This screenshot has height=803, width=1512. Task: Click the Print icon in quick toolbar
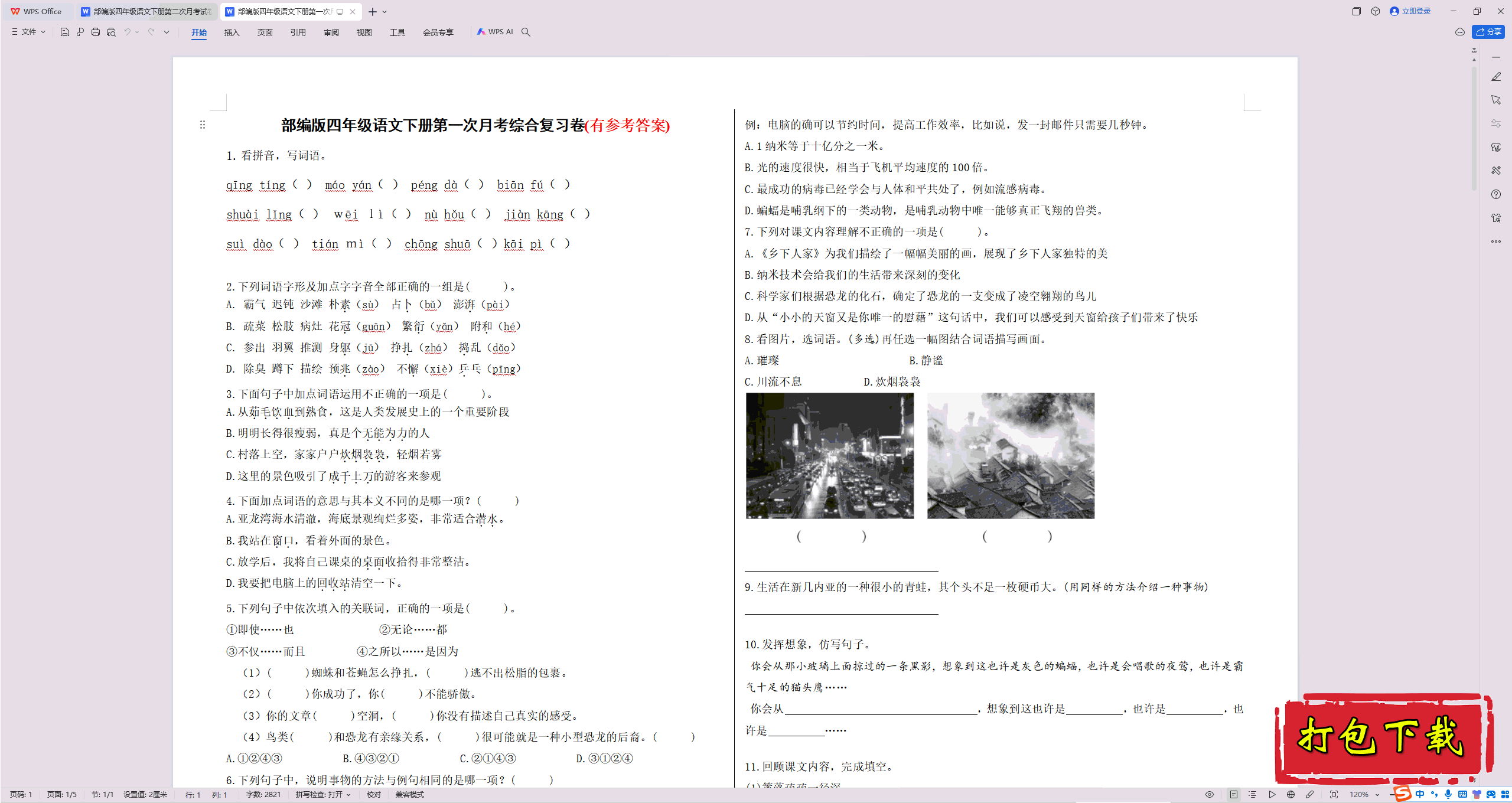[96, 32]
